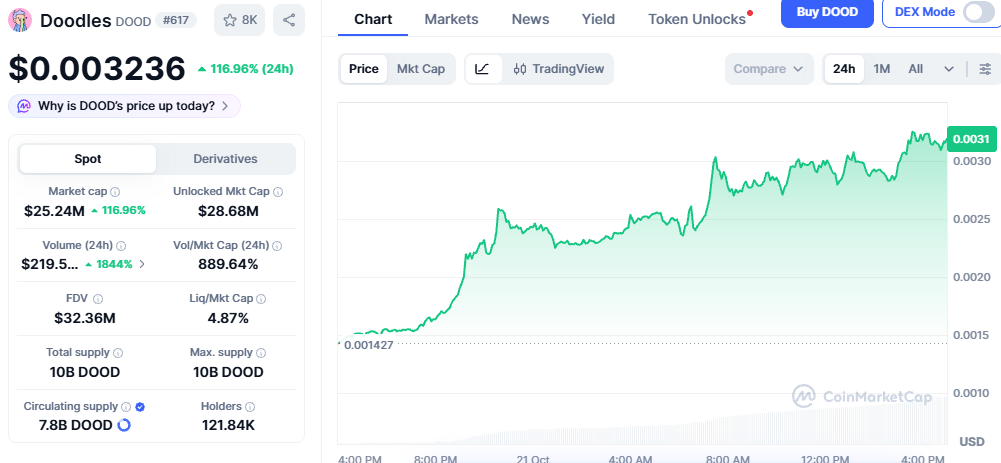Click verified badge beside Circulating supply
Image resolution: width=1001 pixels, height=463 pixels.
140,407
